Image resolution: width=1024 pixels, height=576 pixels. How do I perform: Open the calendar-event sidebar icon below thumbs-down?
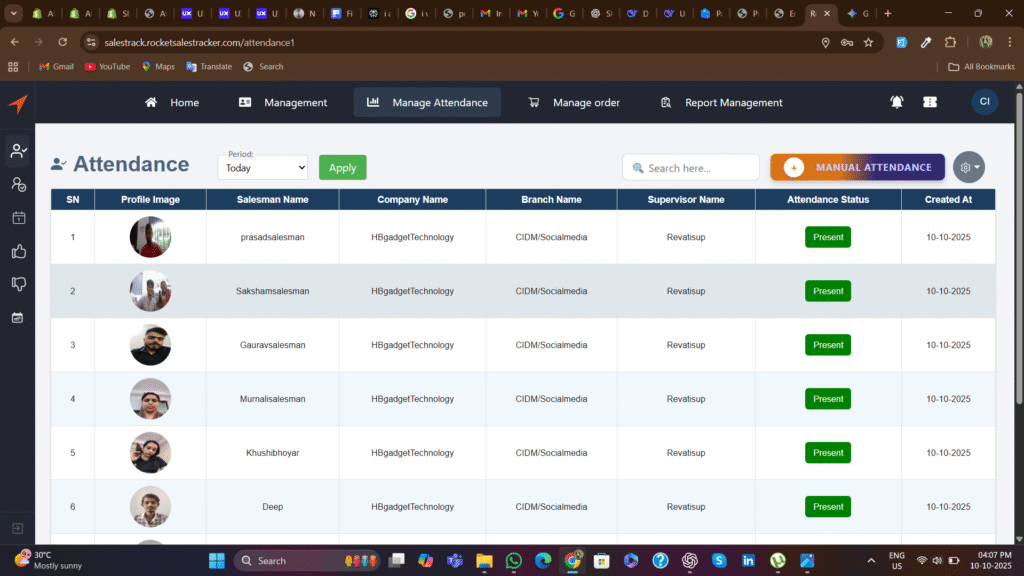(18, 317)
